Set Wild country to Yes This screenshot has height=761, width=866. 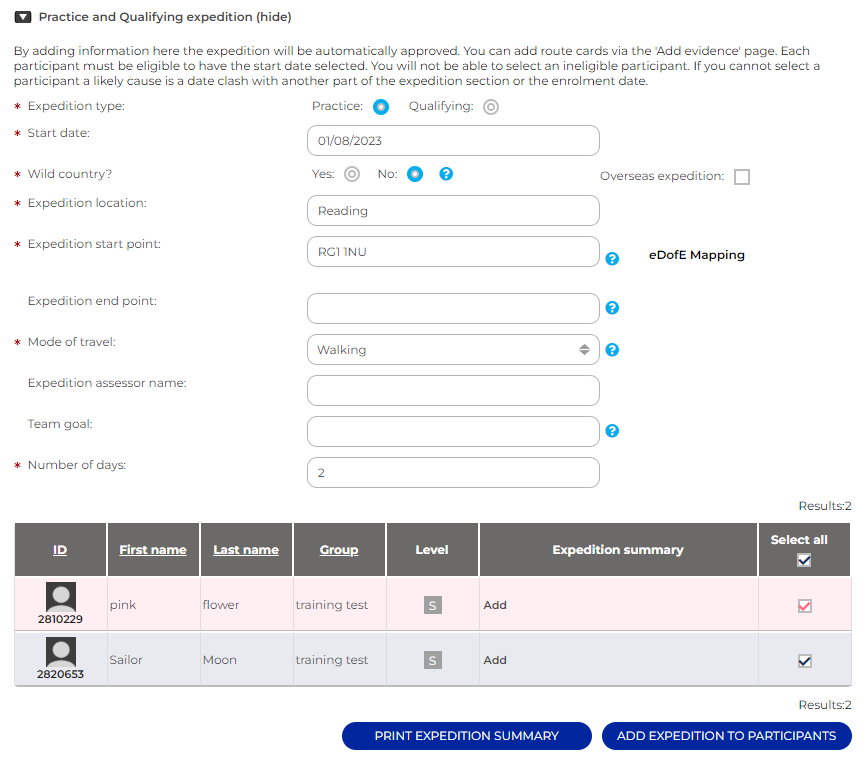click(350, 174)
